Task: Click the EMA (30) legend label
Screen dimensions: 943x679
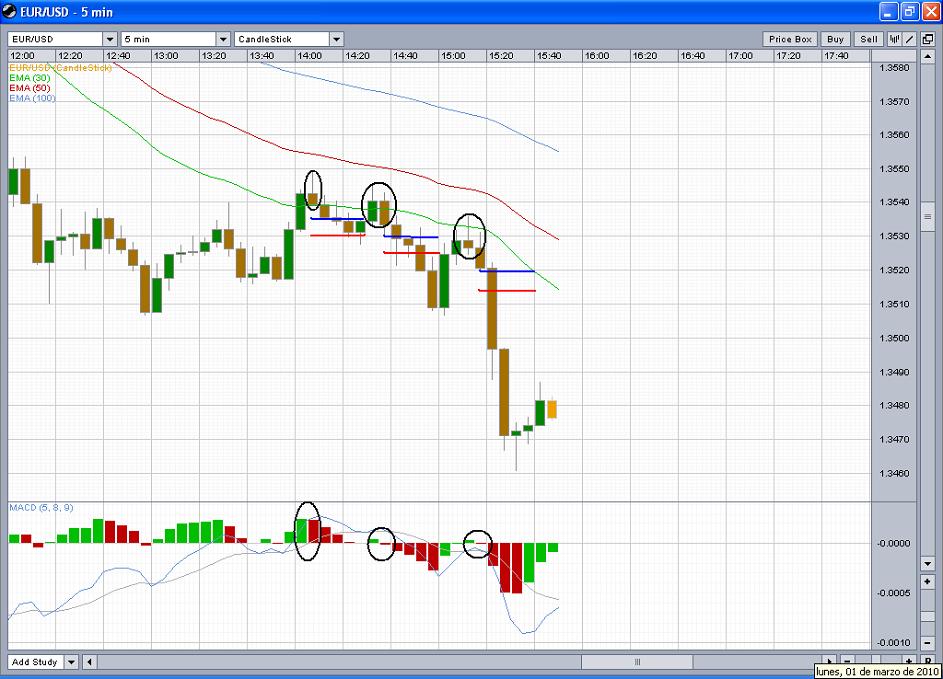Action: (30, 77)
